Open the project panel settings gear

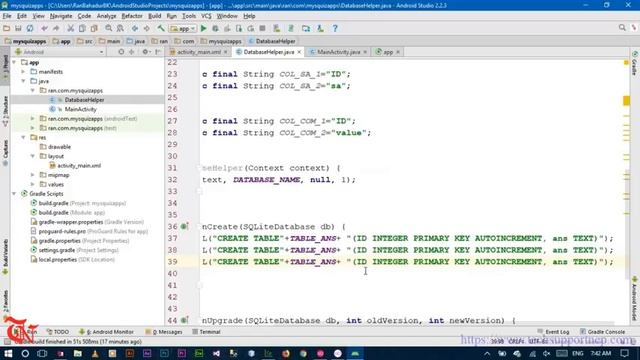[x=145, y=52]
